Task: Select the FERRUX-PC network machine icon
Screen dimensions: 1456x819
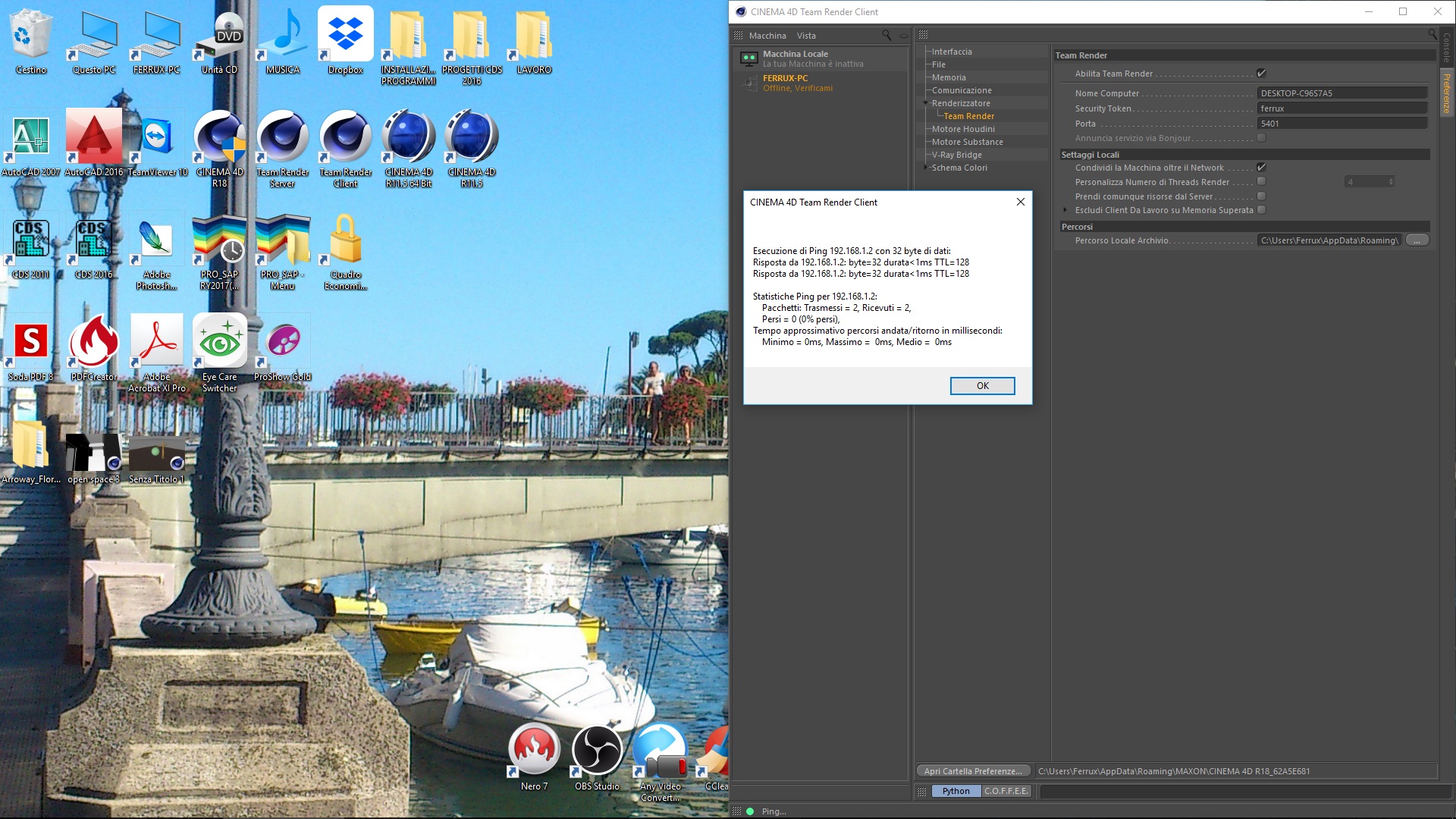Action: pos(748,83)
